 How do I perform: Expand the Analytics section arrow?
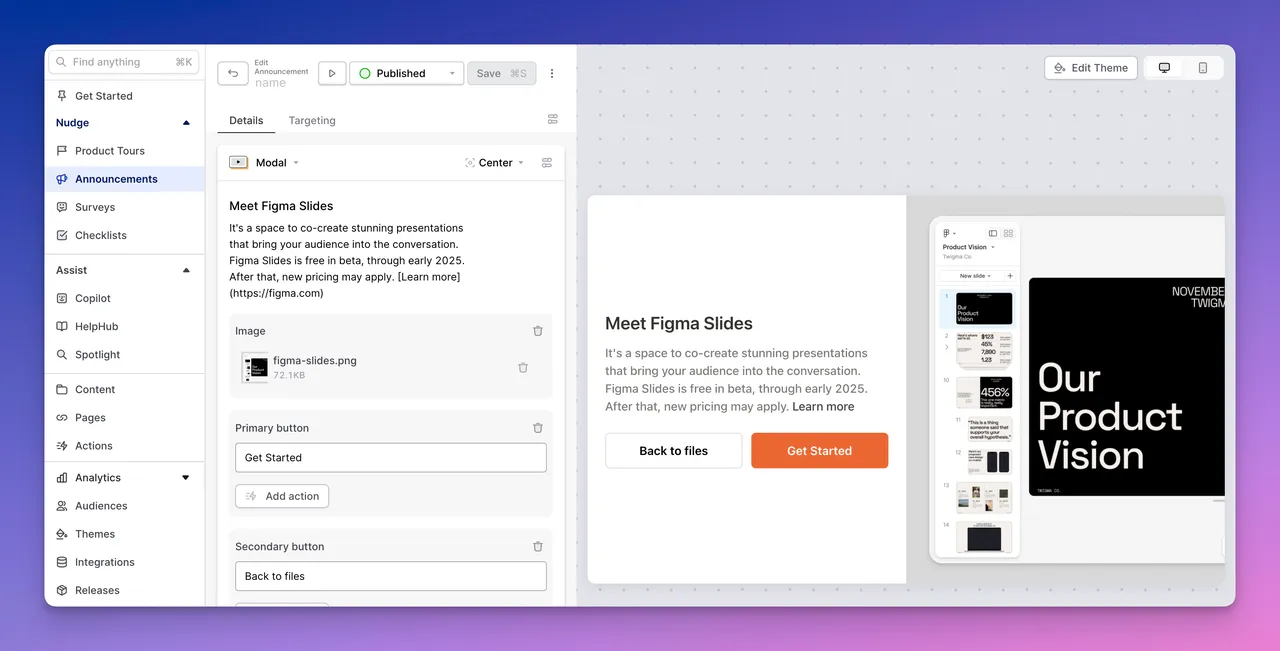click(186, 478)
